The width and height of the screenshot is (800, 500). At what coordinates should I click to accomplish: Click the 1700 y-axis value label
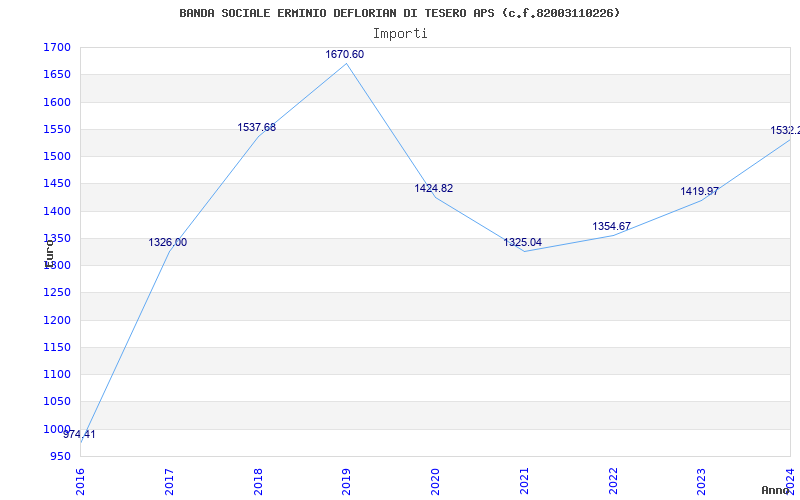coord(57,48)
